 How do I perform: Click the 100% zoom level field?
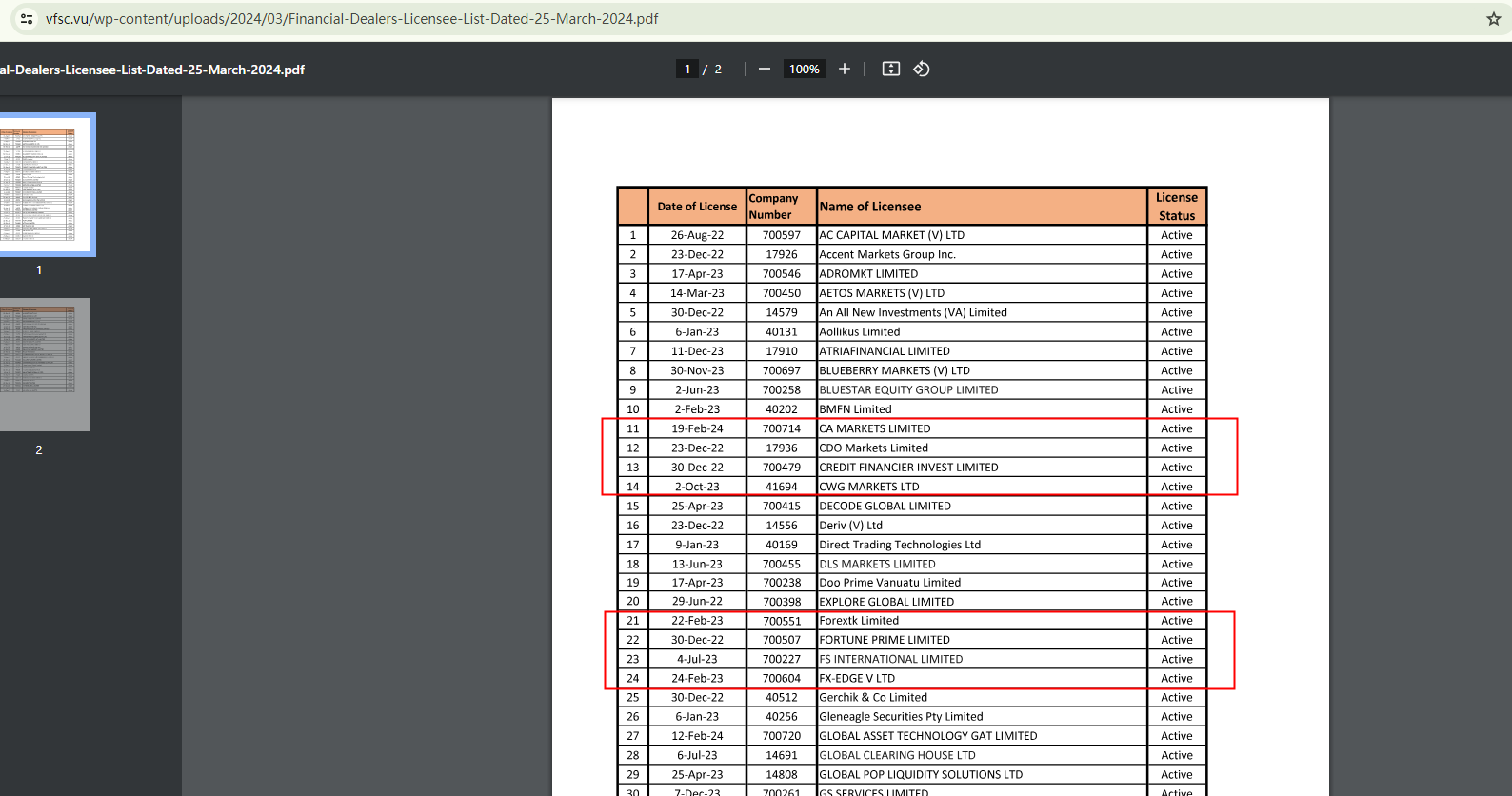(x=804, y=69)
